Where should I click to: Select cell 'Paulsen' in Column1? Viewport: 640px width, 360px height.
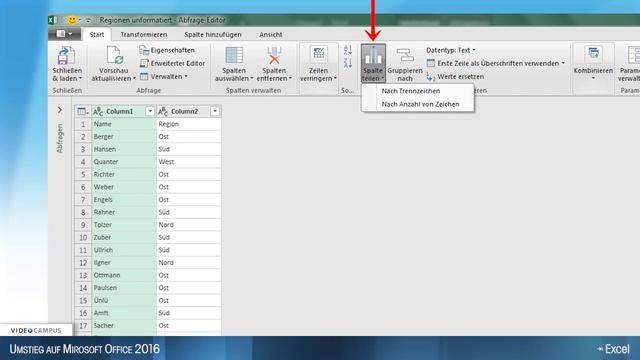[124, 288]
